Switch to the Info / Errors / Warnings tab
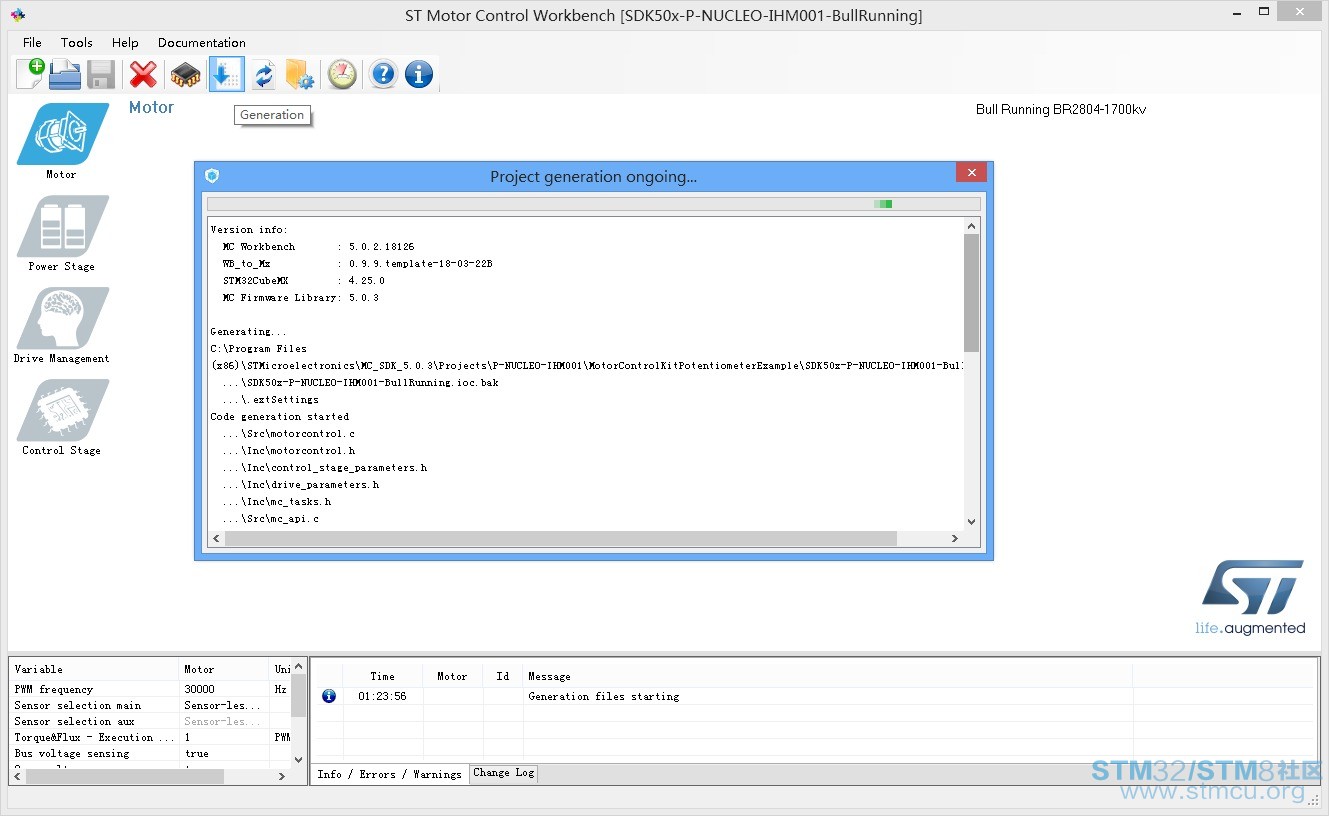1329x816 pixels. (390, 774)
